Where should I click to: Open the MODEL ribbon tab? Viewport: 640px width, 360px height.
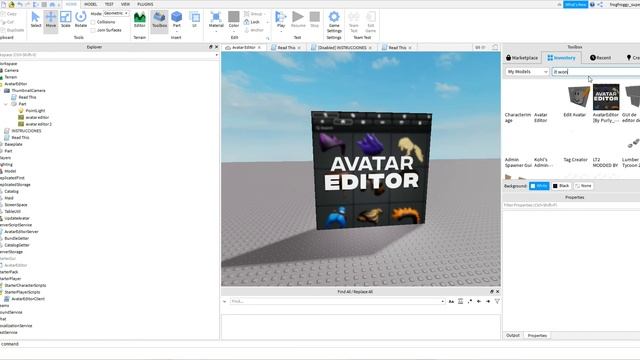tap(90, 4)
